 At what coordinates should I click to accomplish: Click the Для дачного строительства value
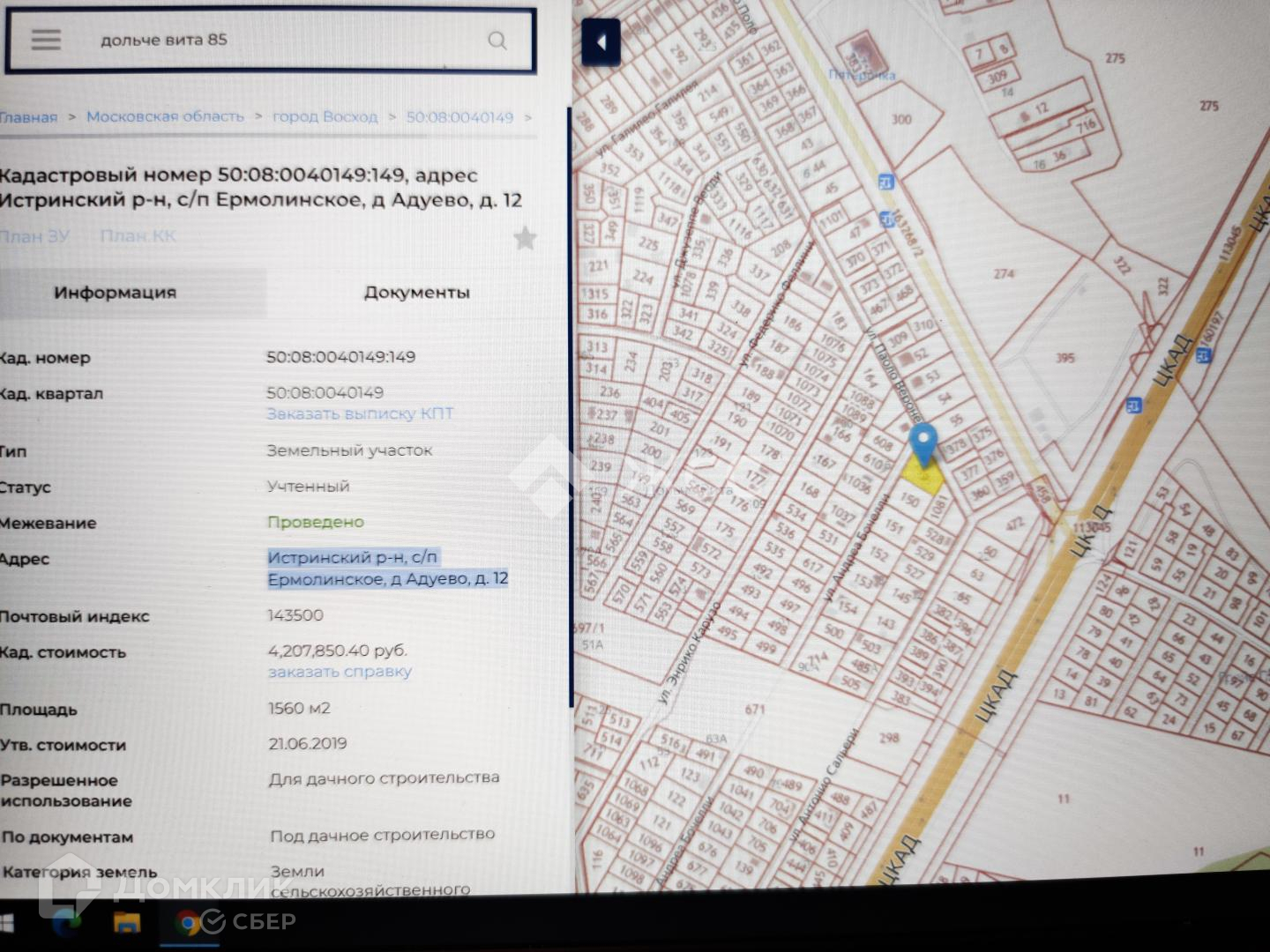pyautogui.click(x=385, y=778)
